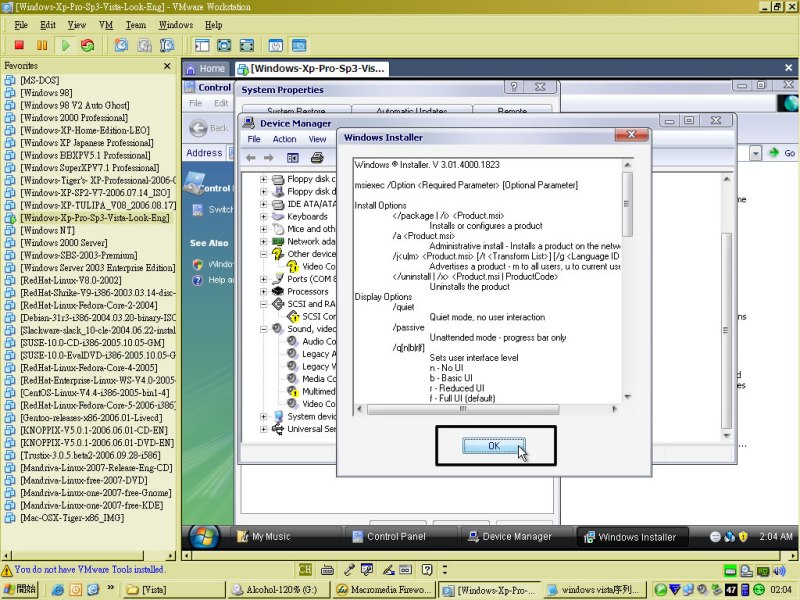The image size is (800, 600).
Task: Open the VM menu in VMware
Action: pos(106,25)
